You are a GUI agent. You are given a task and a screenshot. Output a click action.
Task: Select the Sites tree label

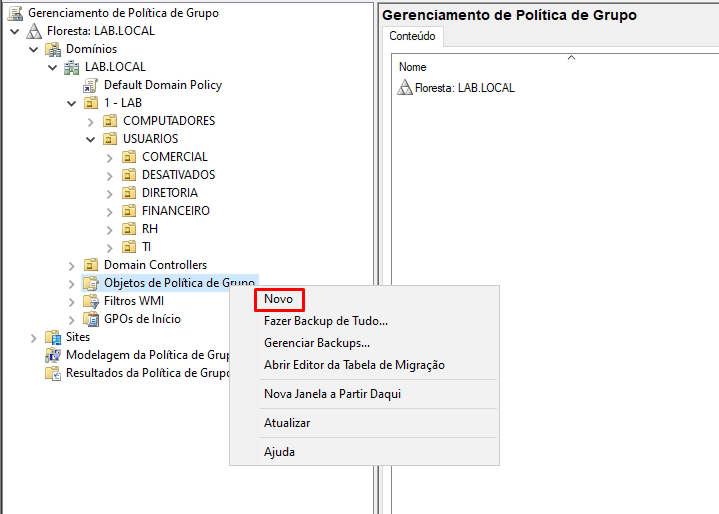pos(77,337)
